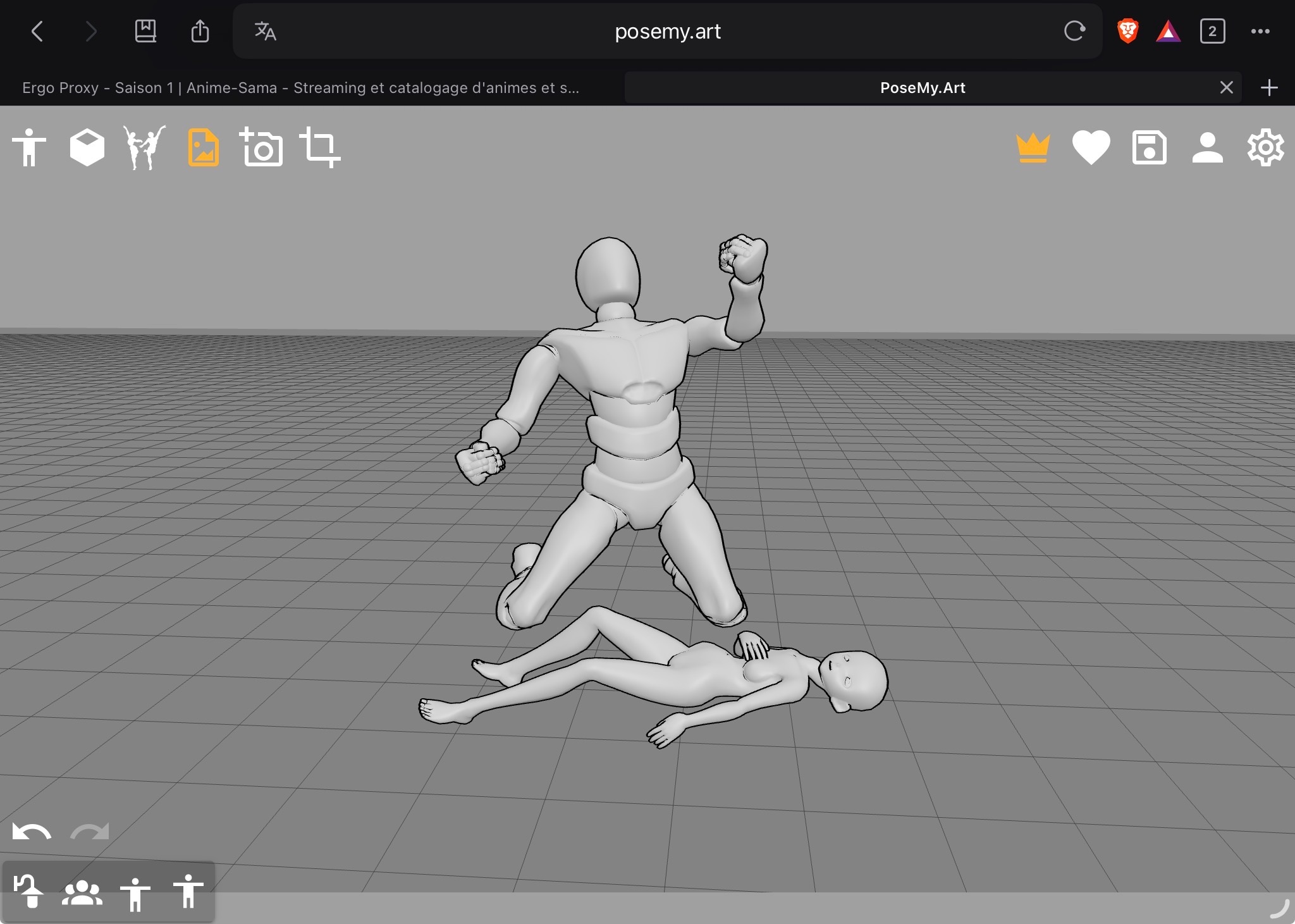Click the heart favorites icon
The width and height of the screenshot is (1295, 924).
click(x=1091, y=147)
